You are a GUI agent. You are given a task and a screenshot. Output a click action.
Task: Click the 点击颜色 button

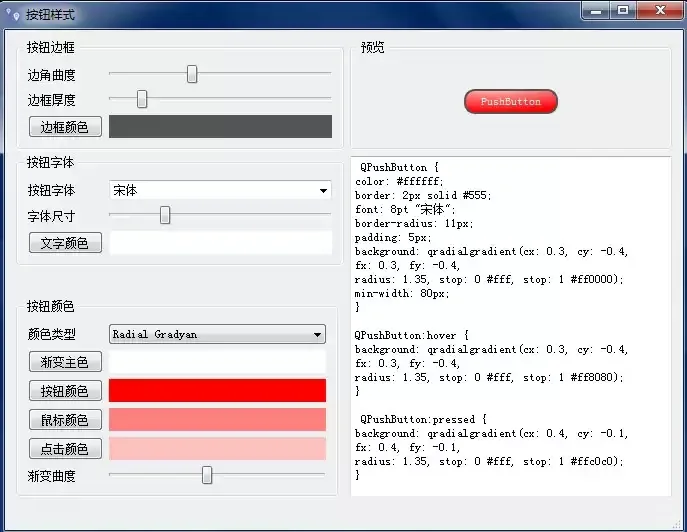[65, 449]
